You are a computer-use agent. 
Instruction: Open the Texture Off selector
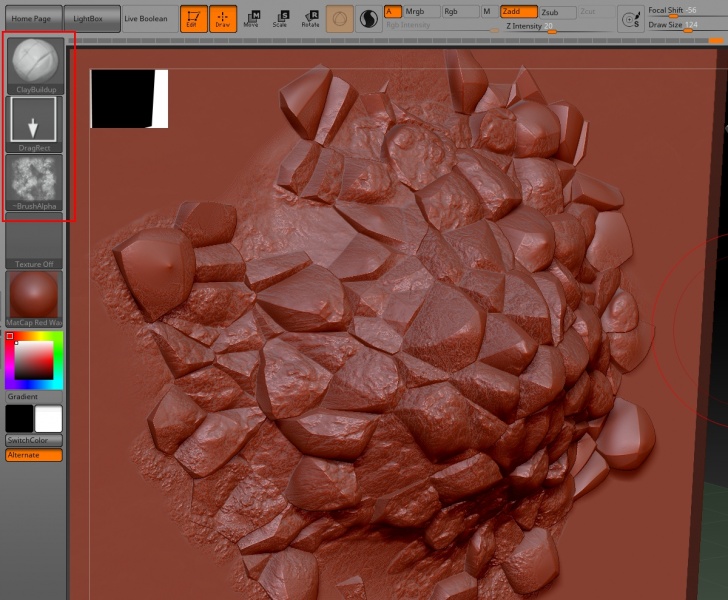(34, 241)
